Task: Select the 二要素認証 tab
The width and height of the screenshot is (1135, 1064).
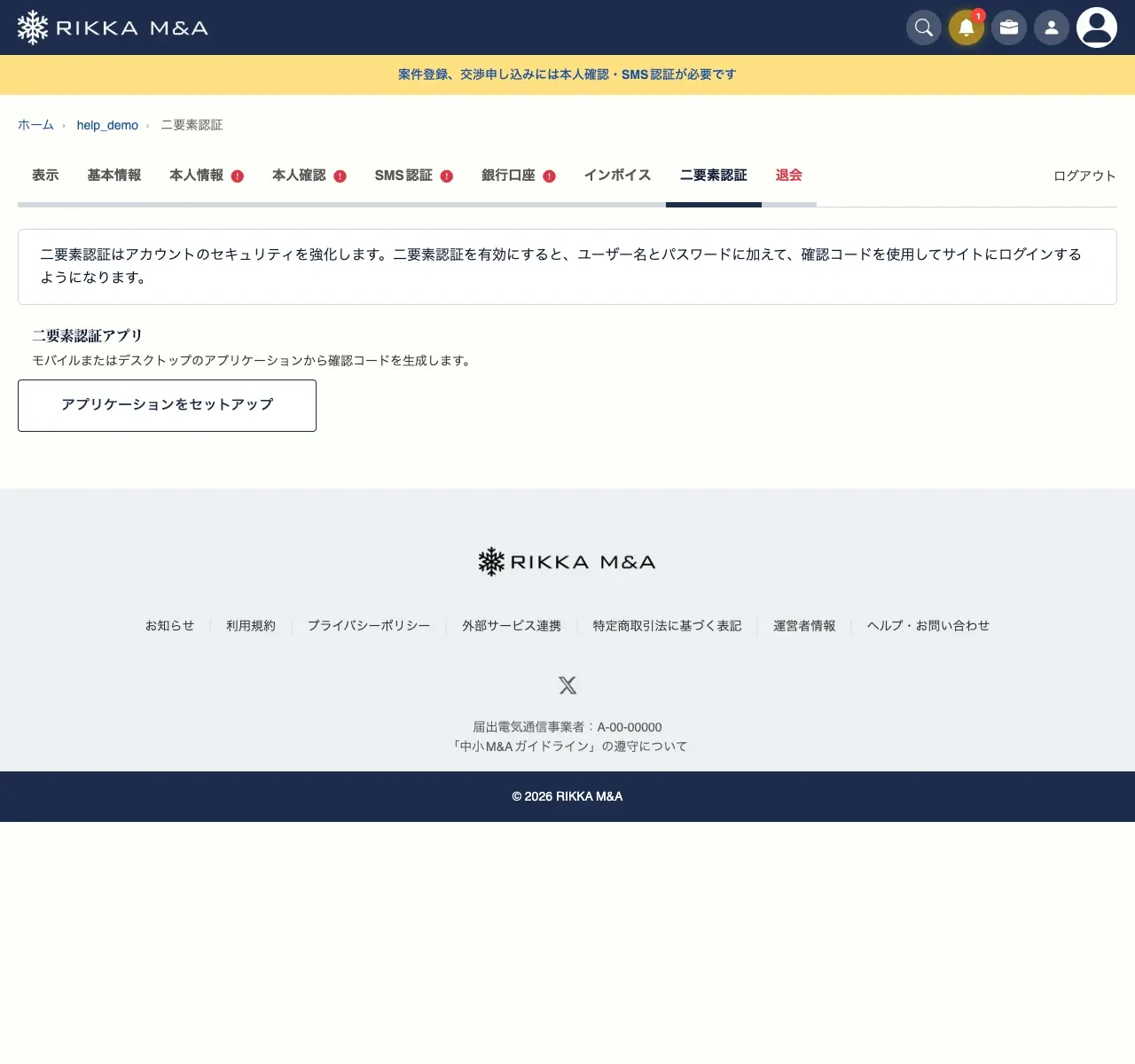Action: pos(714,176)
